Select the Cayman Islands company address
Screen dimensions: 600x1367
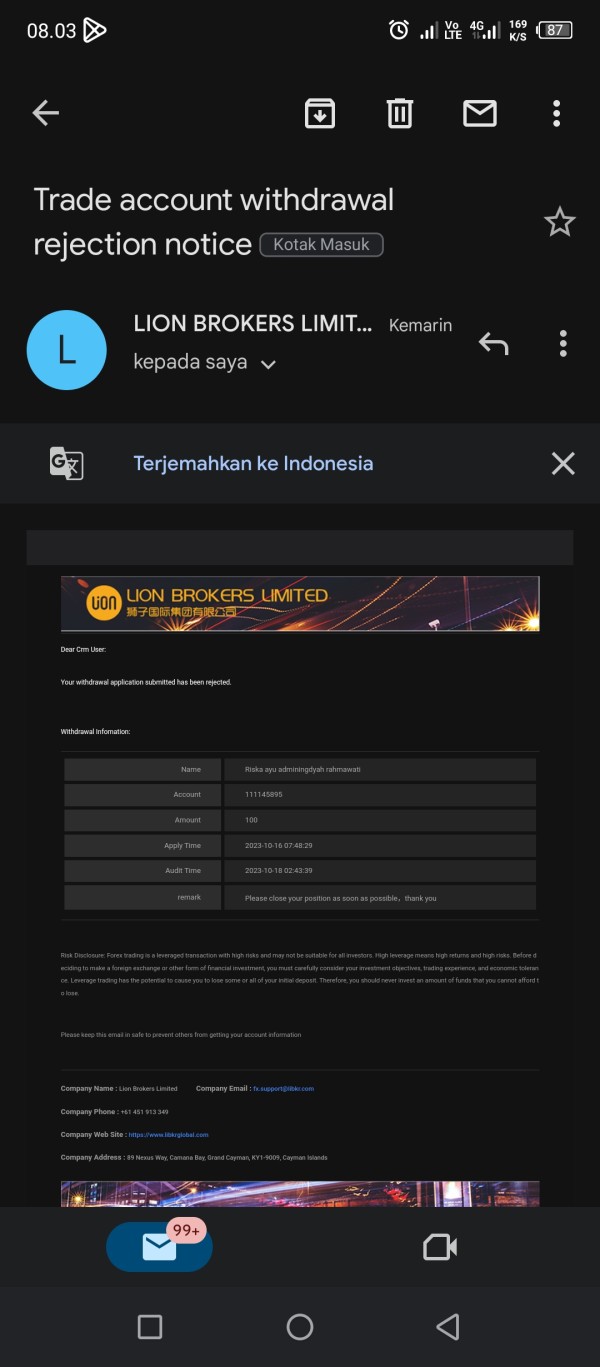click(x=227, y=1158)
